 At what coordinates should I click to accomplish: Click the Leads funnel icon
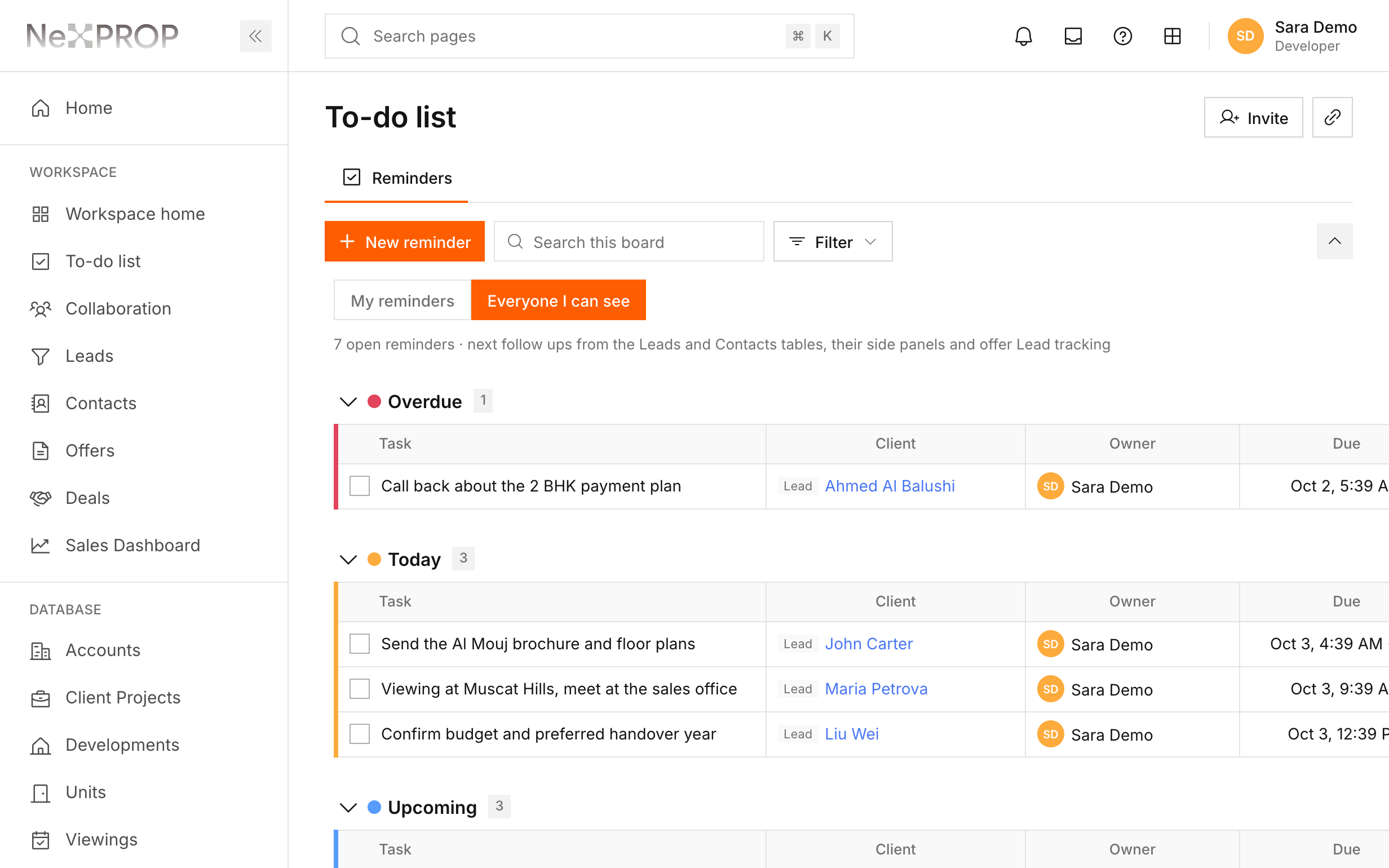pos(40,356)
